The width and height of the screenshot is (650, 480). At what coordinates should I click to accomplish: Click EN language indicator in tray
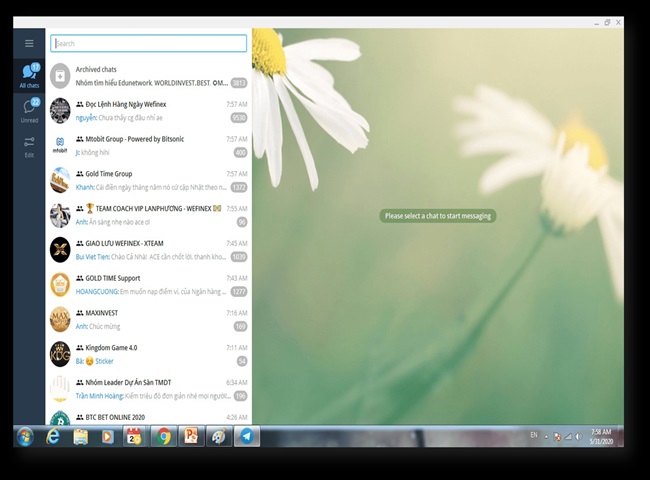[x=534, y=435]
